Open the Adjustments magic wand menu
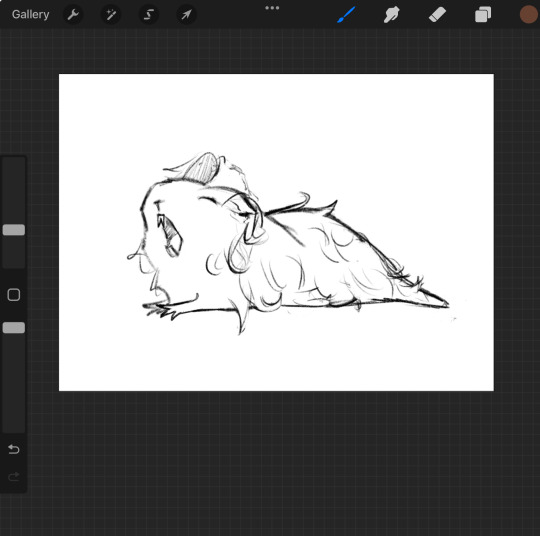Viewport: 540px width, 536px height. tap(111, 15)
